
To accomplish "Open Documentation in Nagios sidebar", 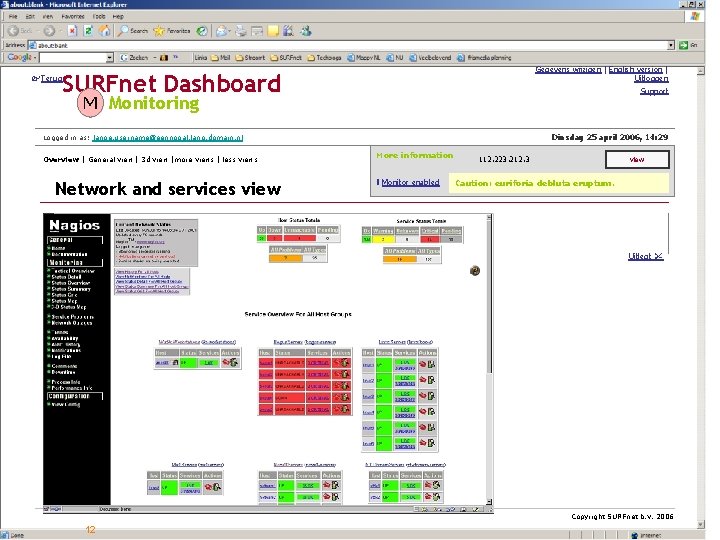I will (69, 254).
